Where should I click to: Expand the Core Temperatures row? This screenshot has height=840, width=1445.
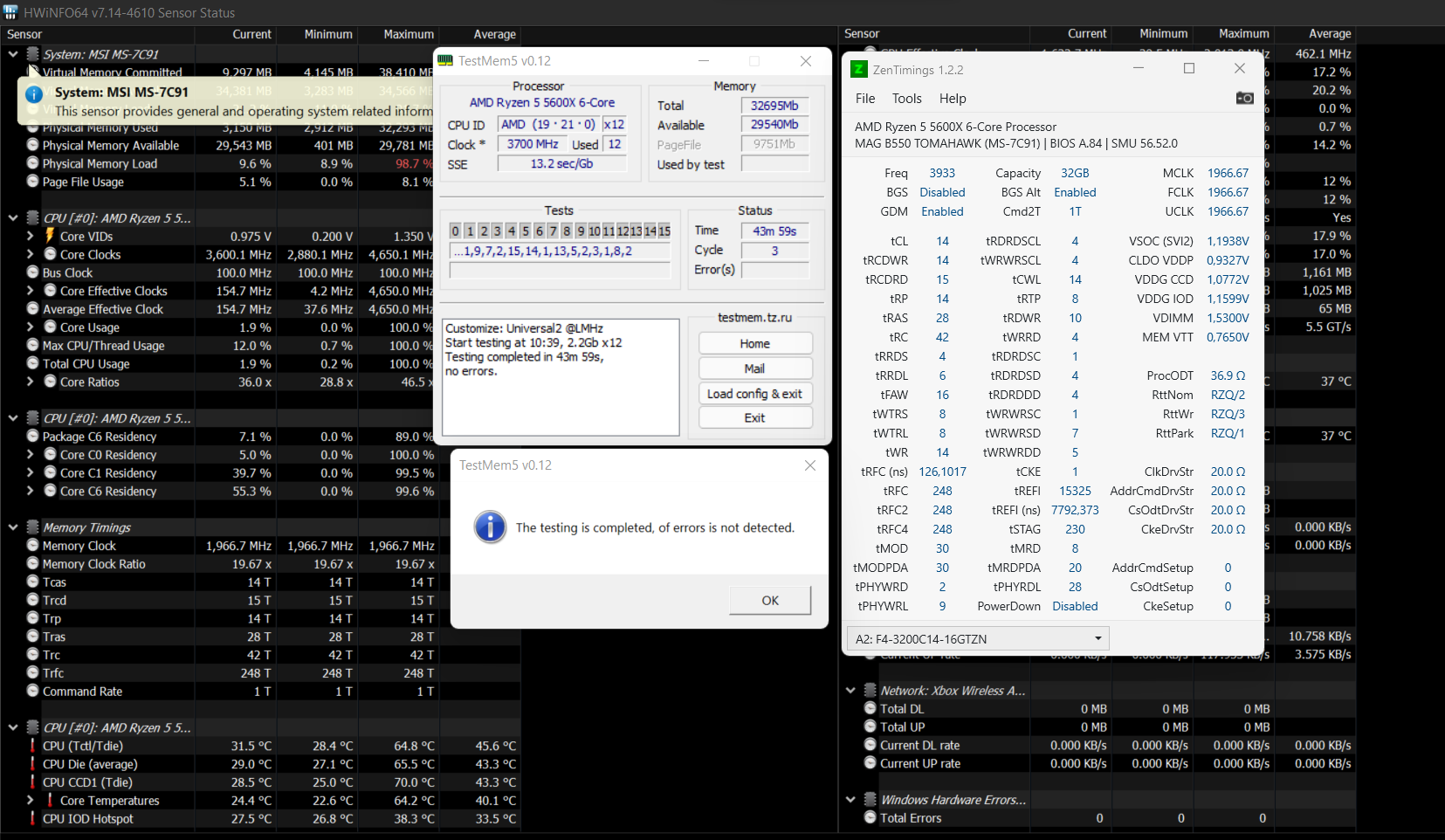click(31, 800)
